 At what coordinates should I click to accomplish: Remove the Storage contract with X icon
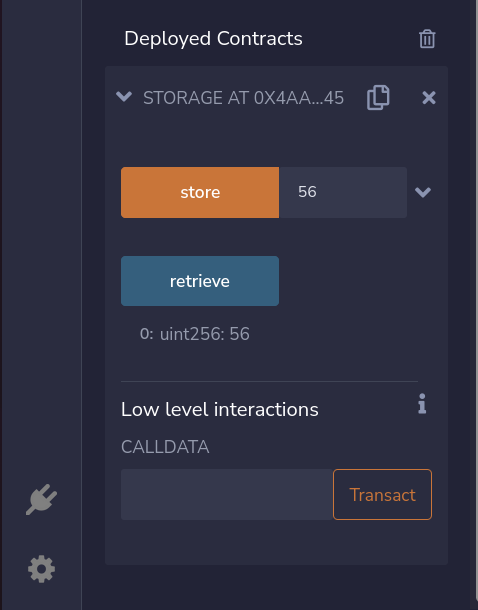[429, 98]
